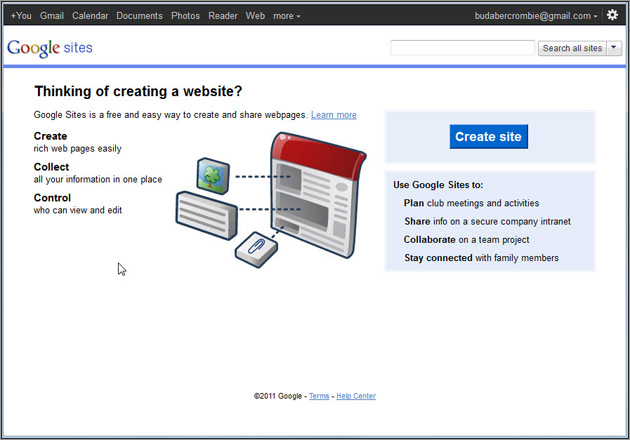The height and width of the screenshot is (440, 630).
Task: Click the green puzzle piece gadget icon
Action: [x=213, y=175]
